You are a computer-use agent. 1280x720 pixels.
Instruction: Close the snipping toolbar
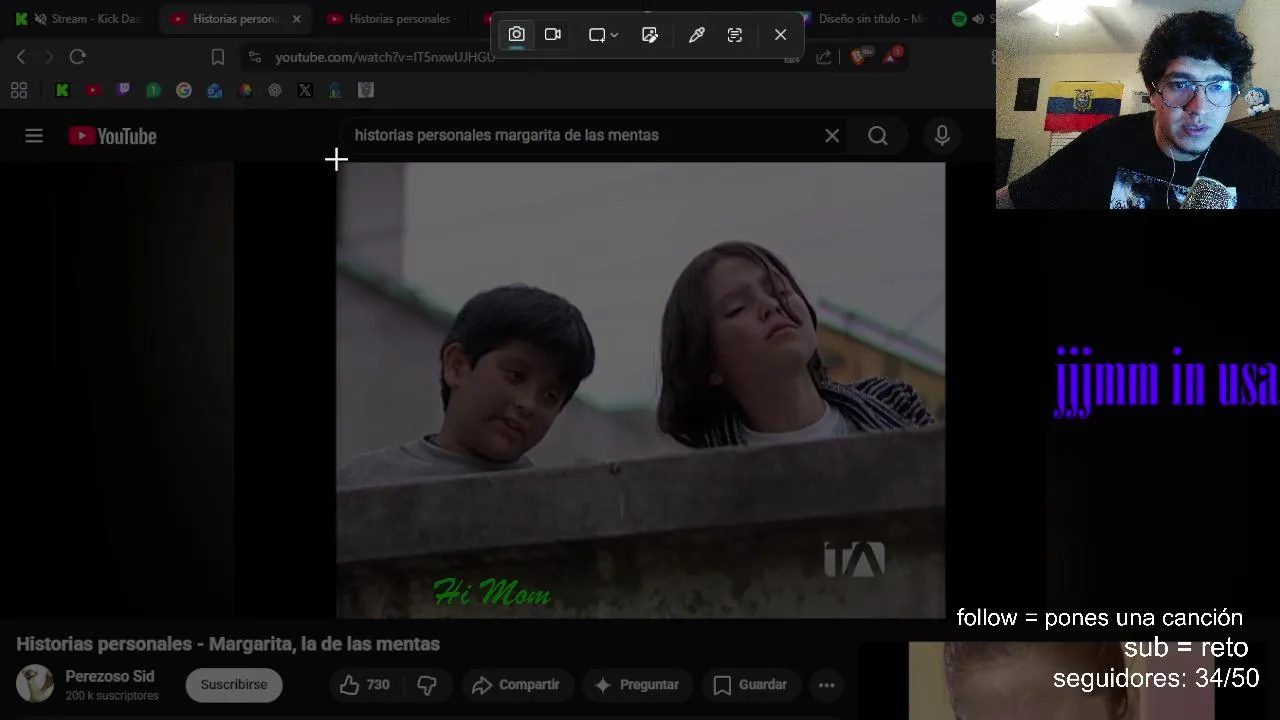click(x=780, y=35)
